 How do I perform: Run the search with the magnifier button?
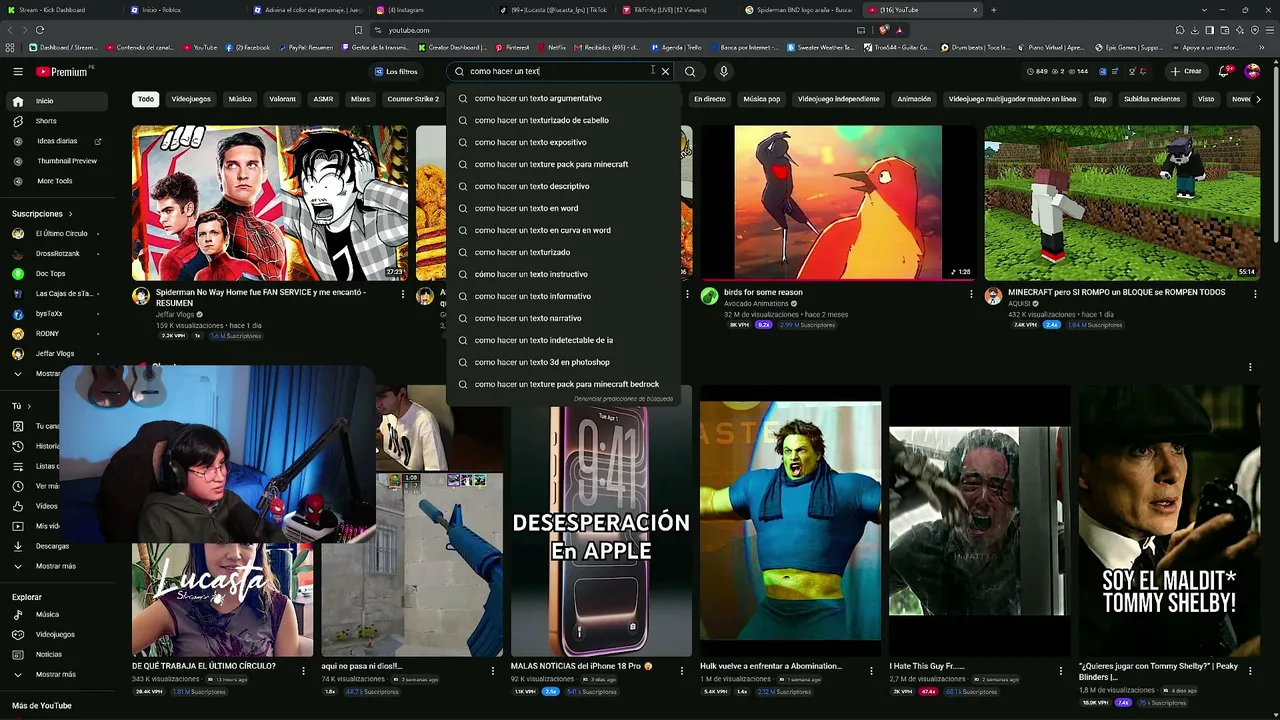[x=690, y=72]
